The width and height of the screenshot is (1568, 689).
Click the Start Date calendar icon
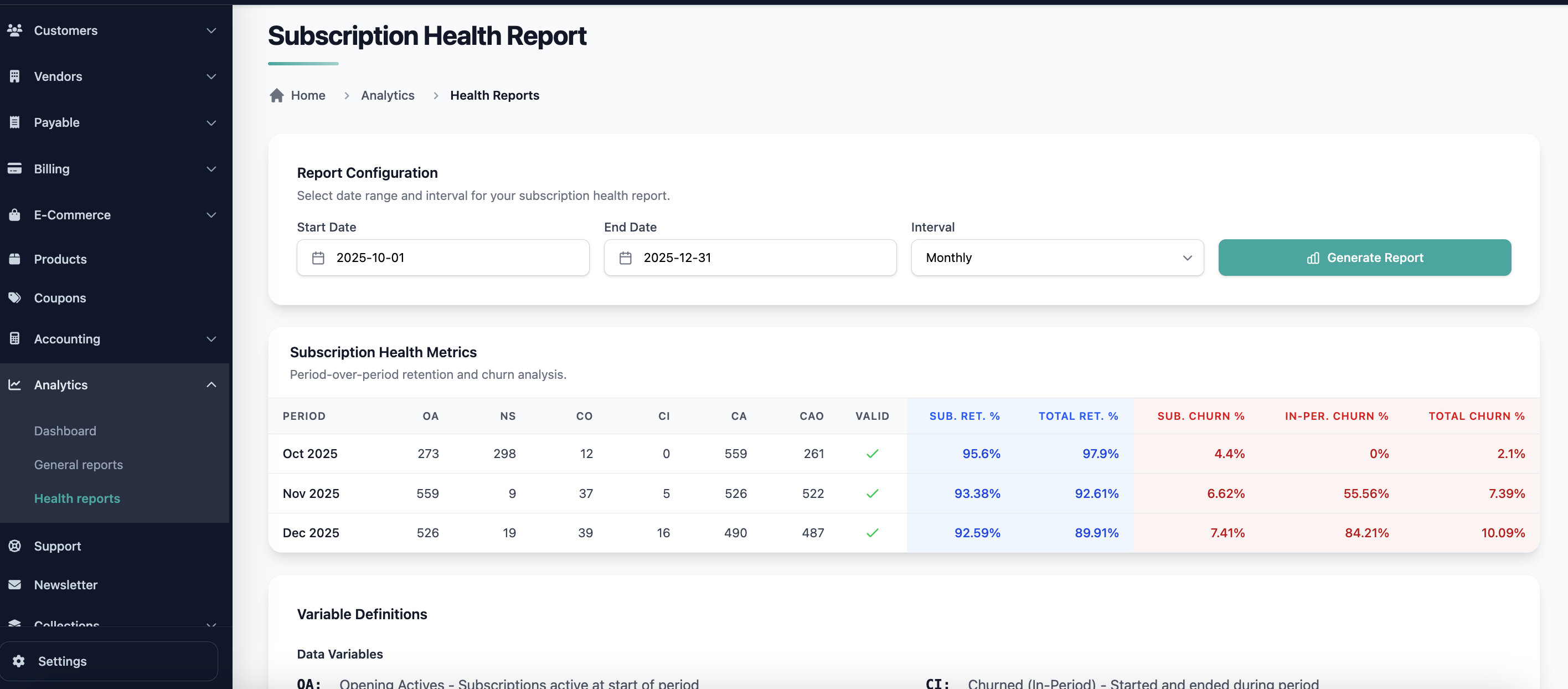pyautogui.click(x=318, y=258)
